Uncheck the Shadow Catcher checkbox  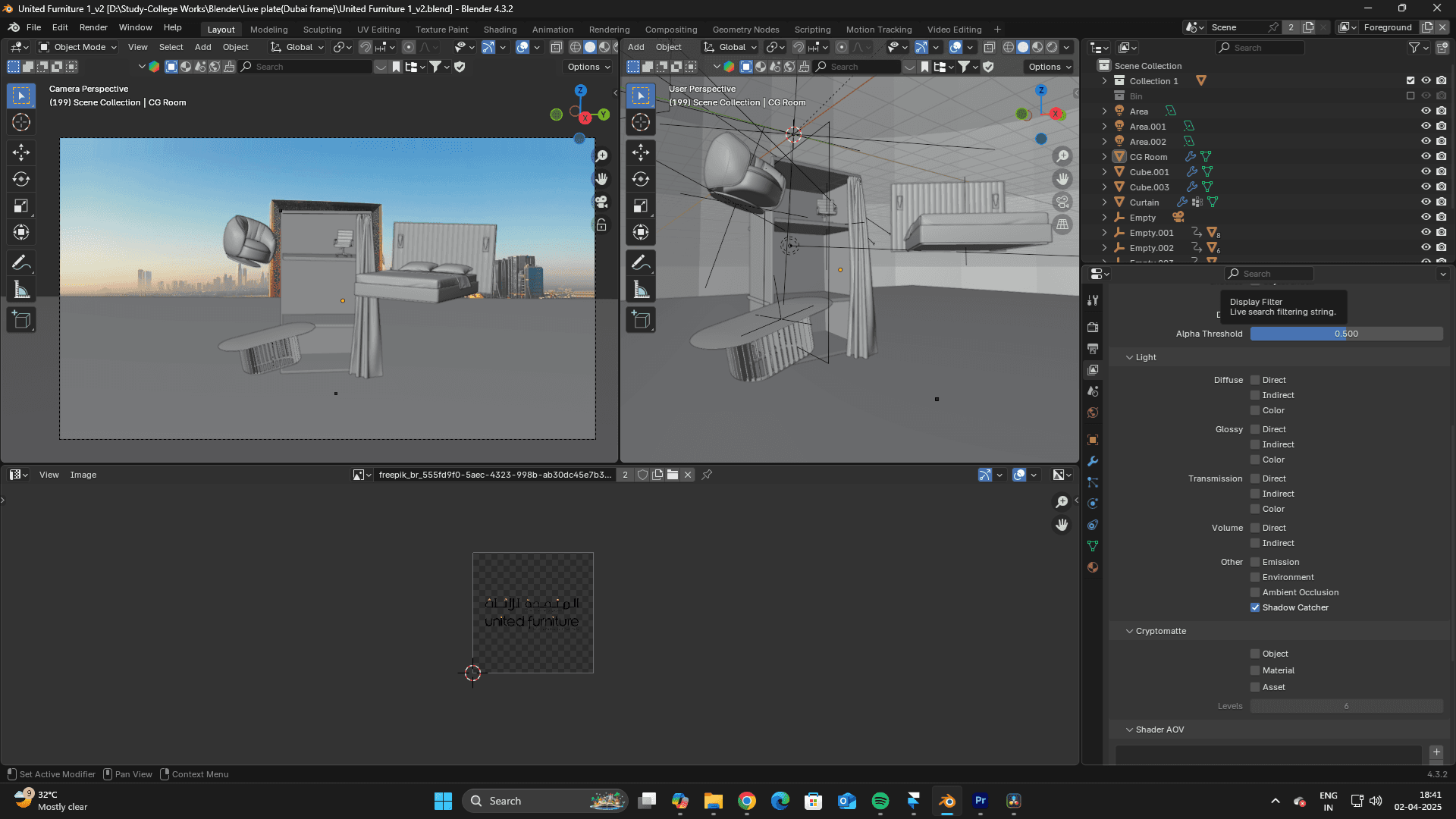pos(1255,607)
